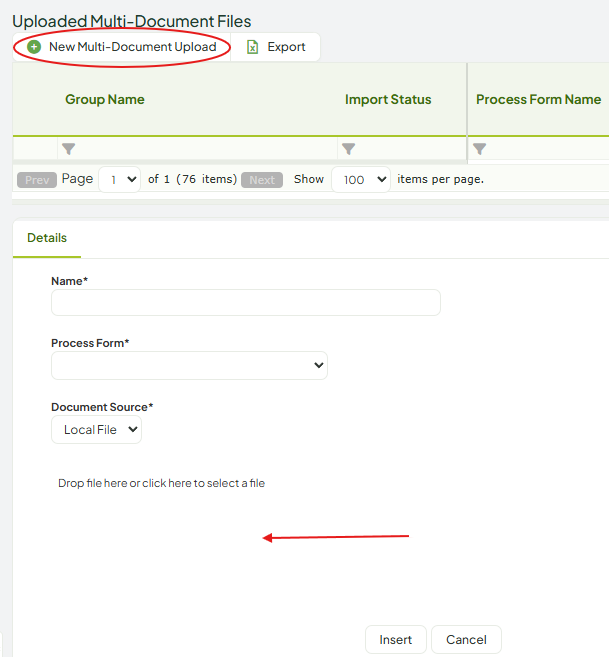Sort by Process Form Name column header
Viewport: 609px width, 657px height.
pyautogui.click(x=539, y=100)
